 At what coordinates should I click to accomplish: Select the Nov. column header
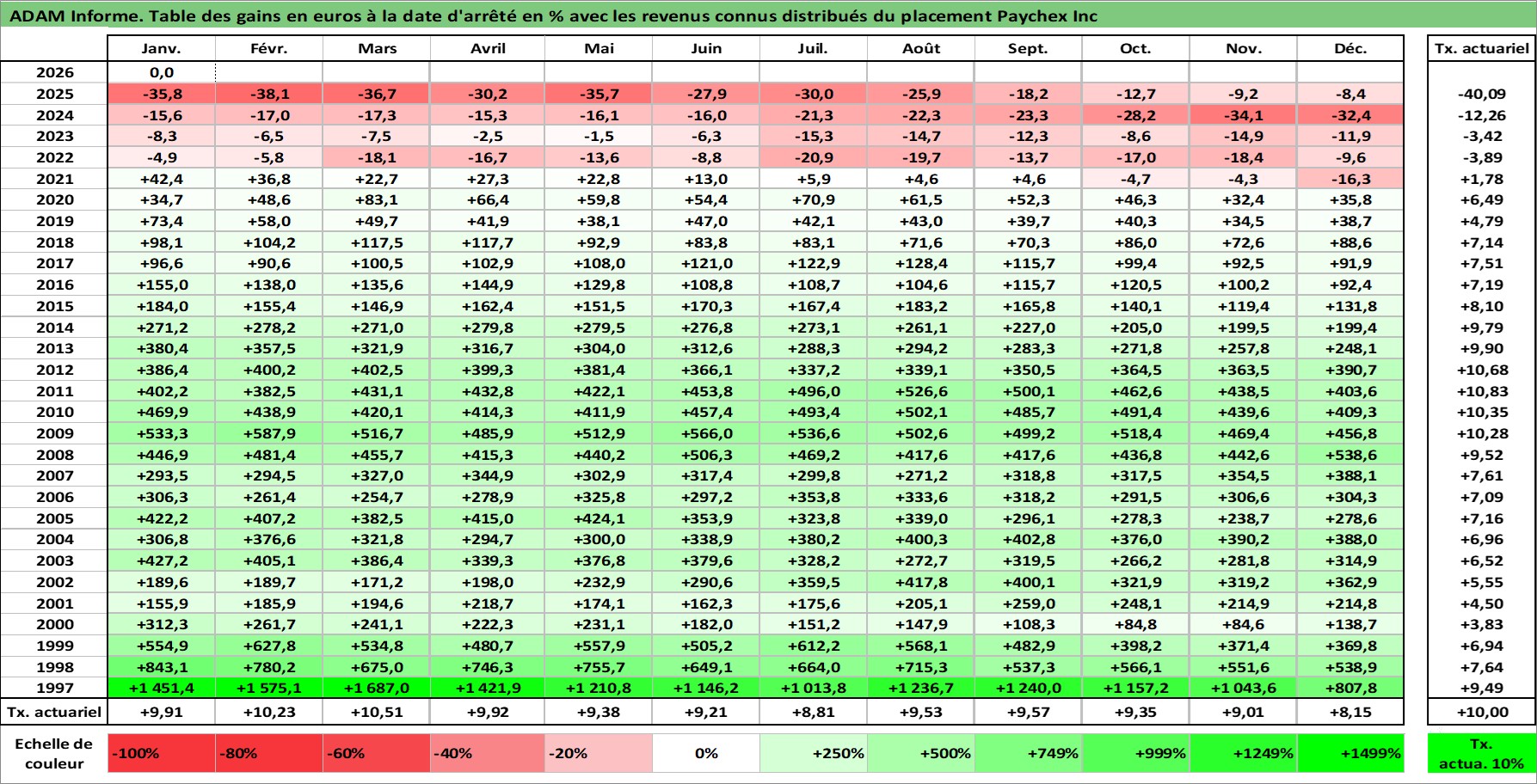(x=1243, y=49)
